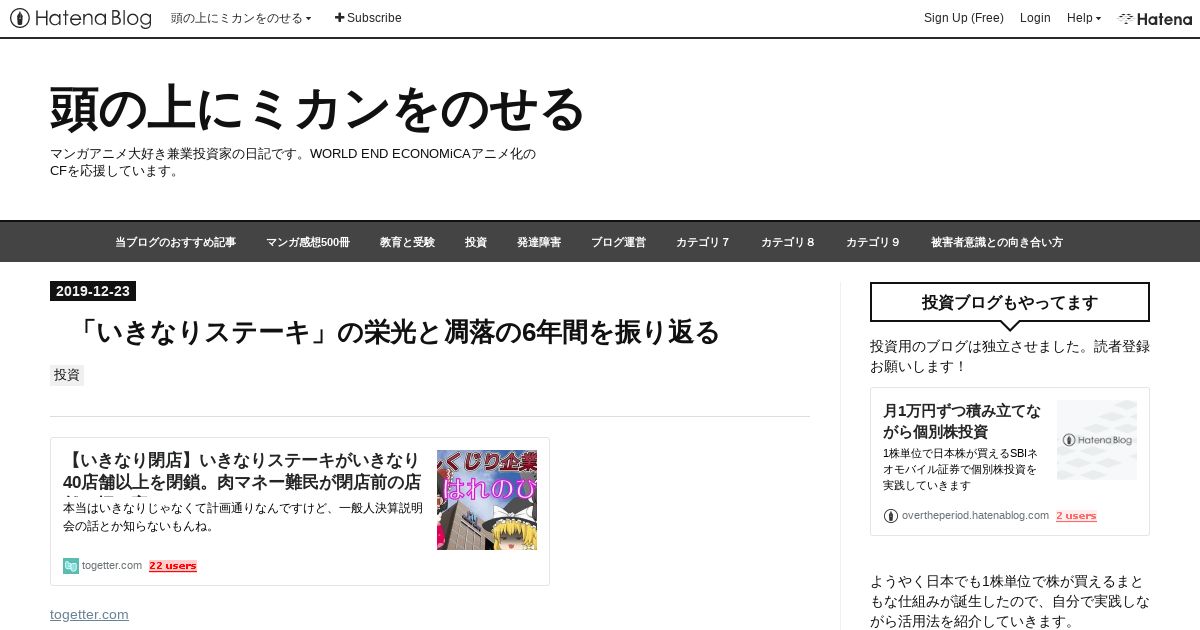
Task: Click the overtheperiod.hatenablog.com favicon icon
Action: tap(891, 516)
